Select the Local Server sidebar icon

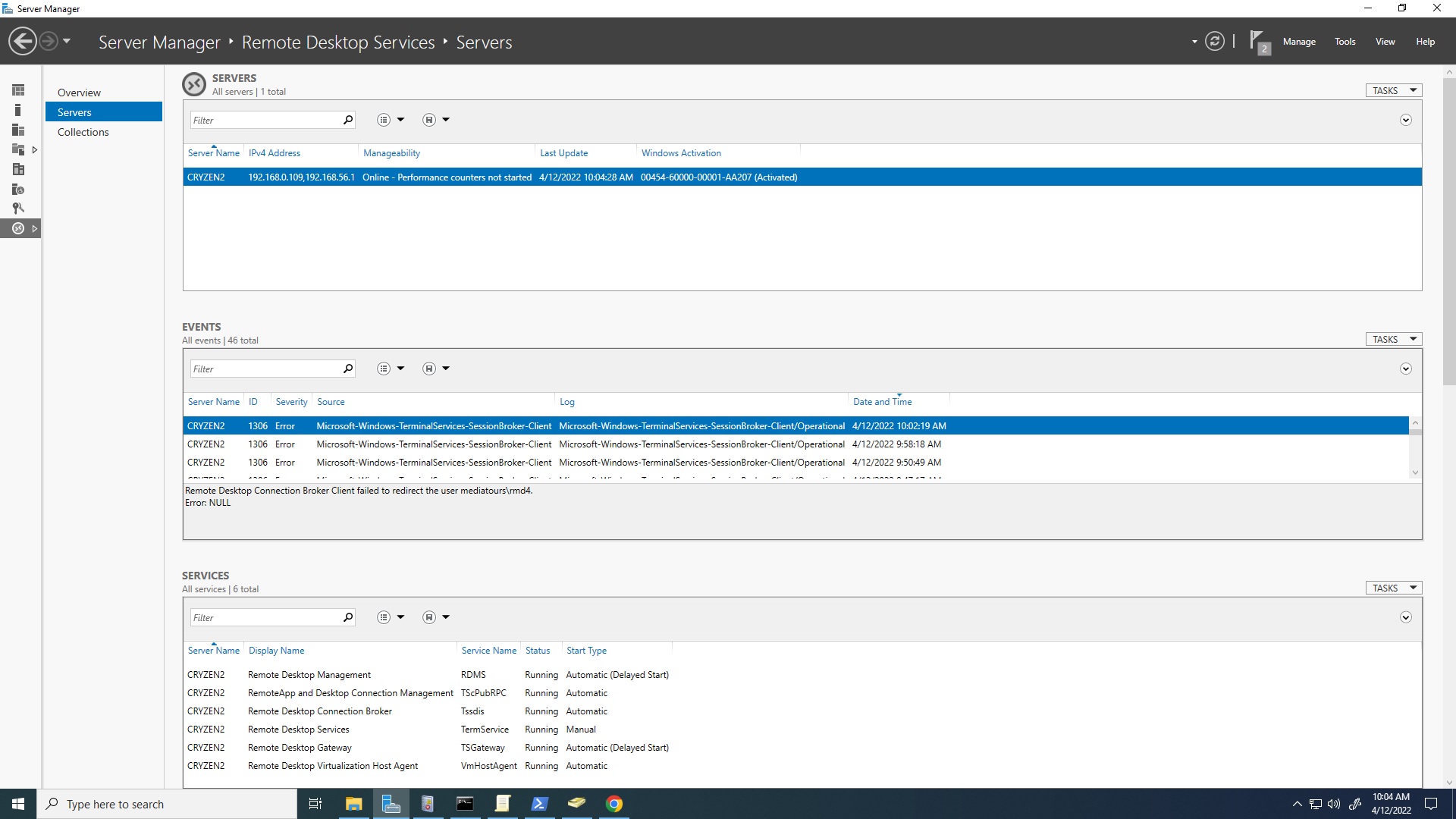[x=18, y=110]
